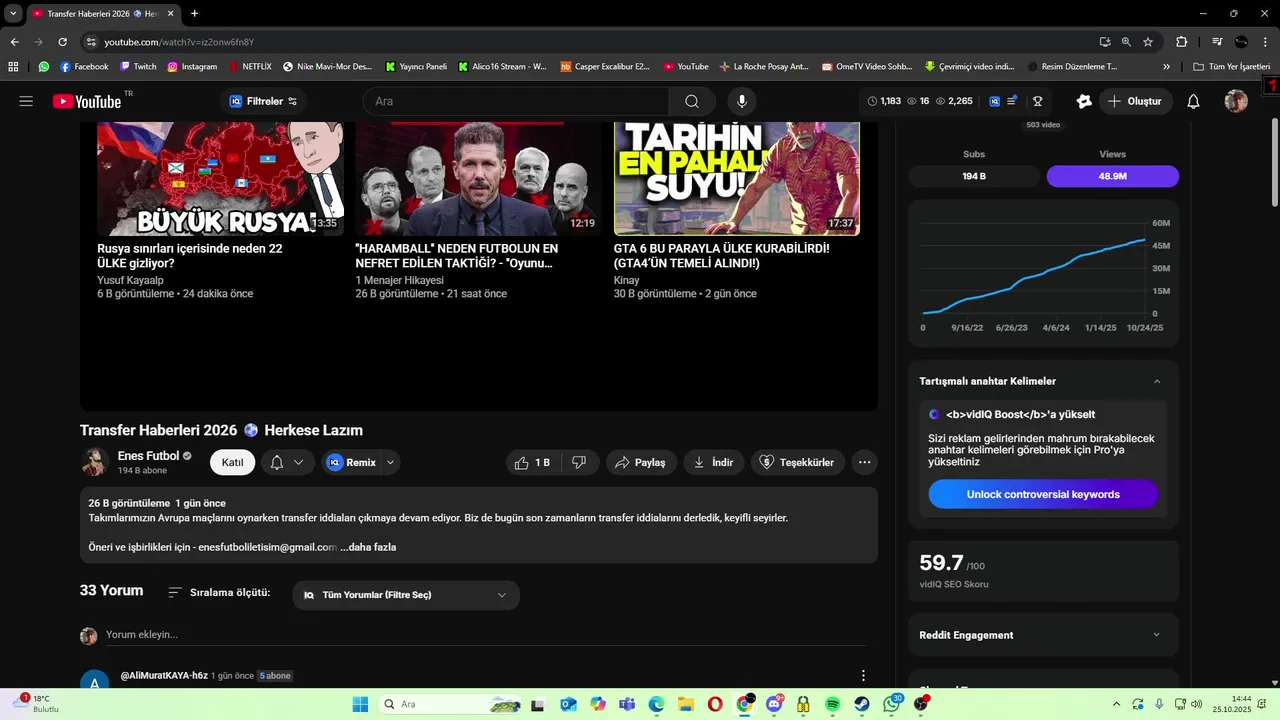The image size is (1280, 720).
Task: Open the GTA 6 video thumbnail
Action: [x=736, y=178]
